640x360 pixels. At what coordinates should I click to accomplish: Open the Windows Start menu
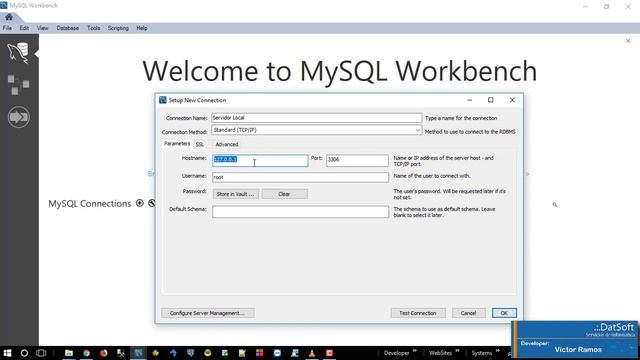click(x=7, y=353)
